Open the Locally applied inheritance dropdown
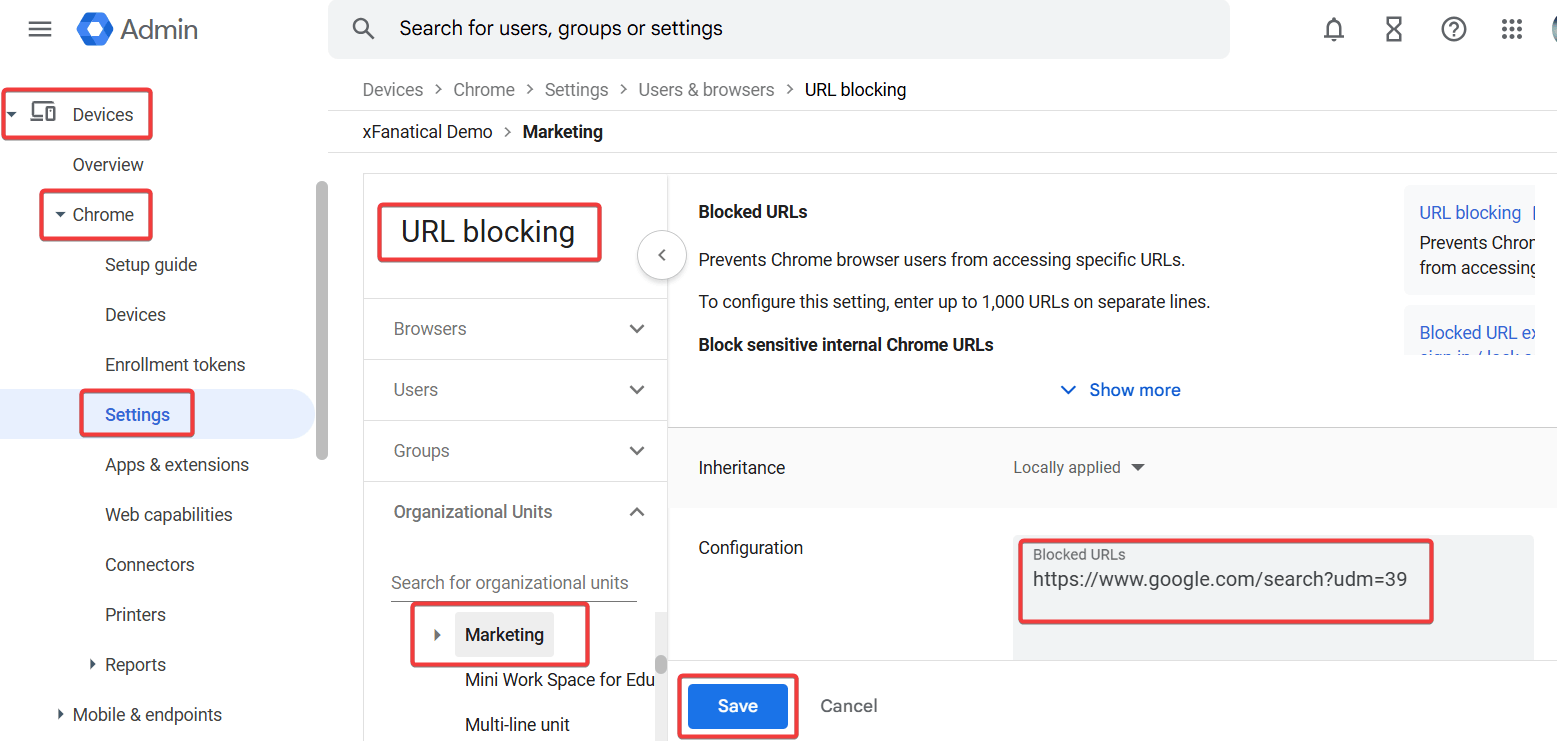 (x=1078, y=467)
